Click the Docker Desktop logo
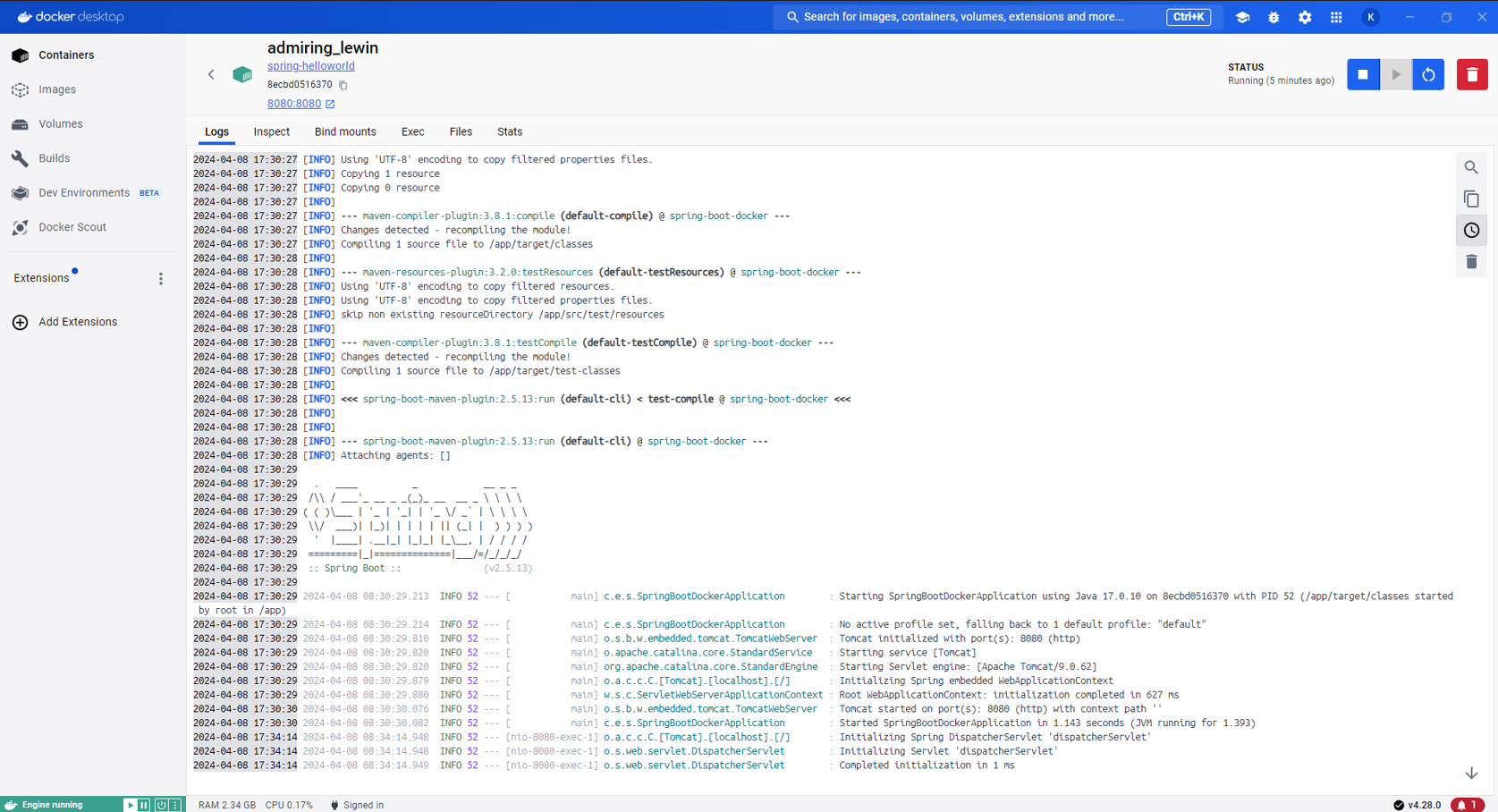The image size is (1498, 812). [71, 17]
